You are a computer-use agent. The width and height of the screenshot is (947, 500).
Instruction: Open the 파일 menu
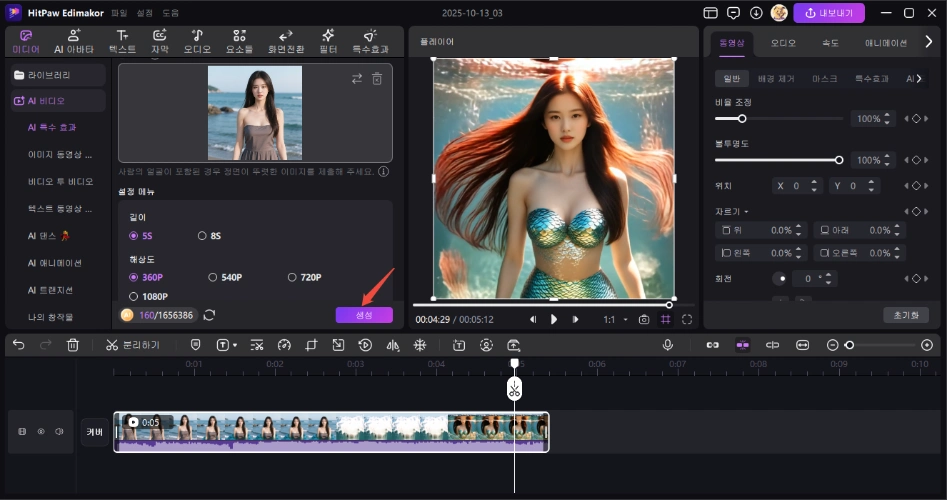119,13
